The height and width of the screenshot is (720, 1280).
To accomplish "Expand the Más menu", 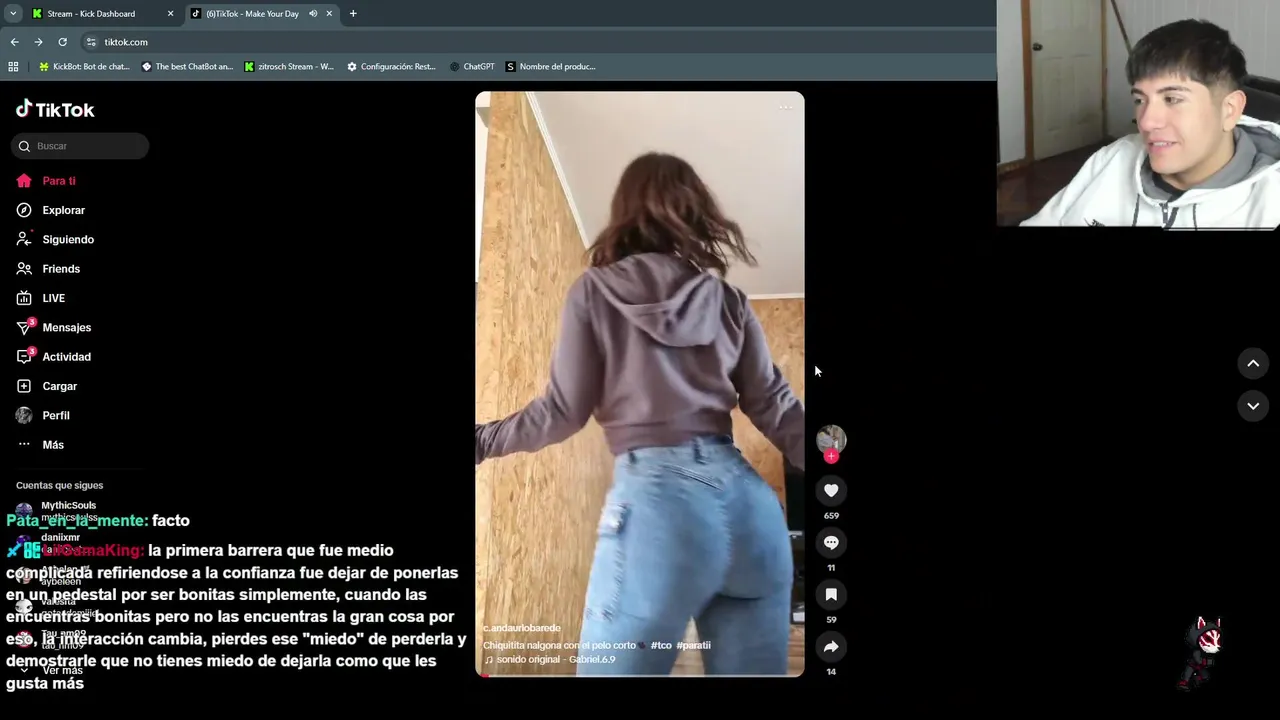I will pyautogui.click(x=40, y=445).
